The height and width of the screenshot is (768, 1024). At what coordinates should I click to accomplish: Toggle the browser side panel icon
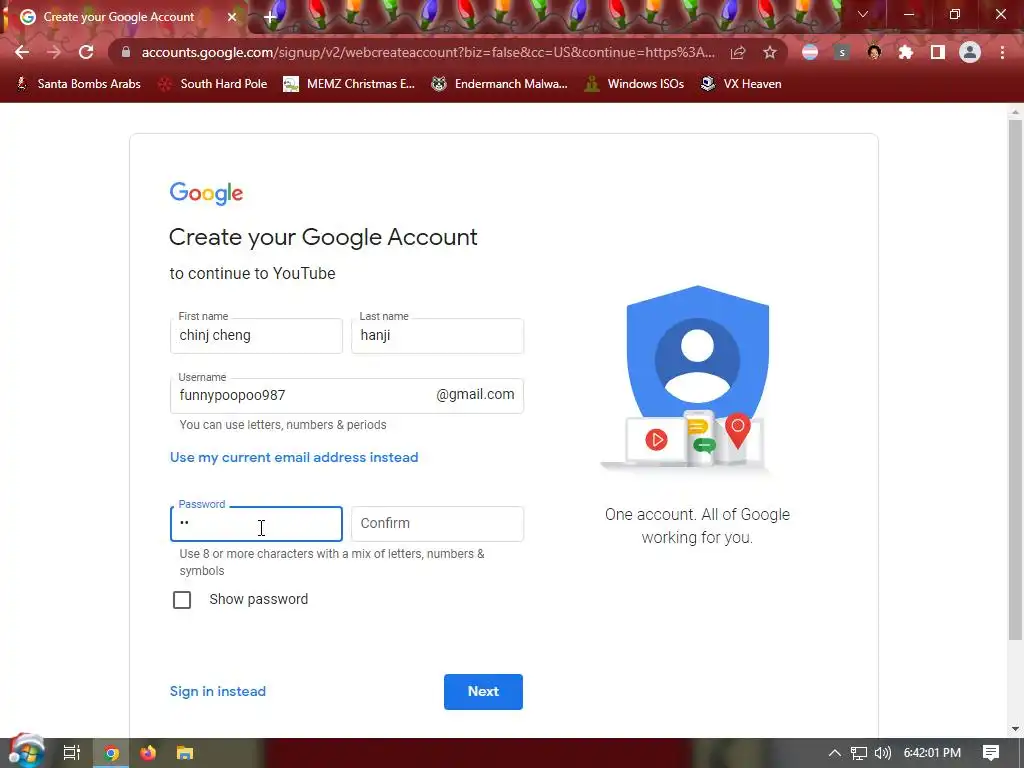[x=938, y=52]
